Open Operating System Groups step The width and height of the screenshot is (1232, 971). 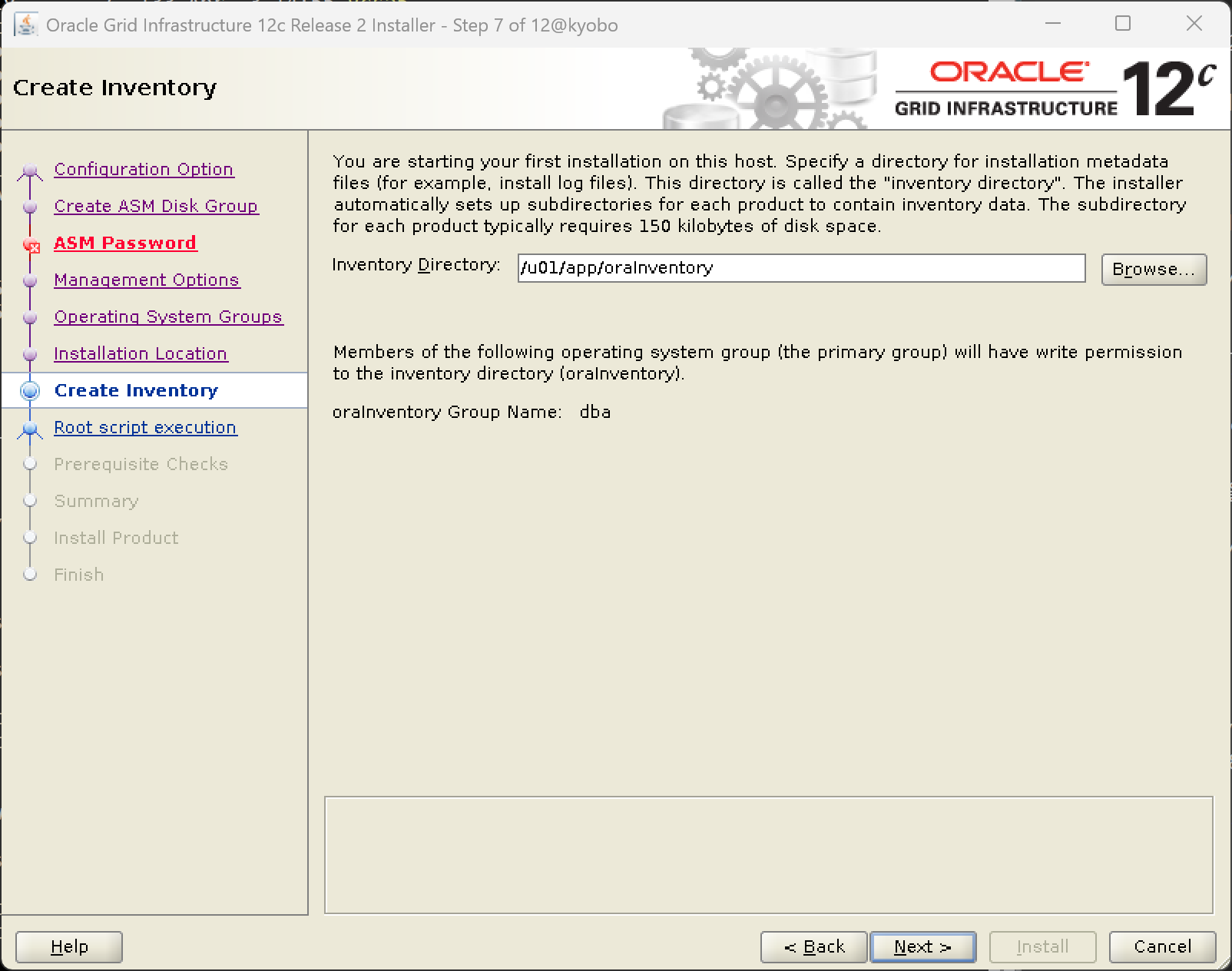[x=168, y=316]
